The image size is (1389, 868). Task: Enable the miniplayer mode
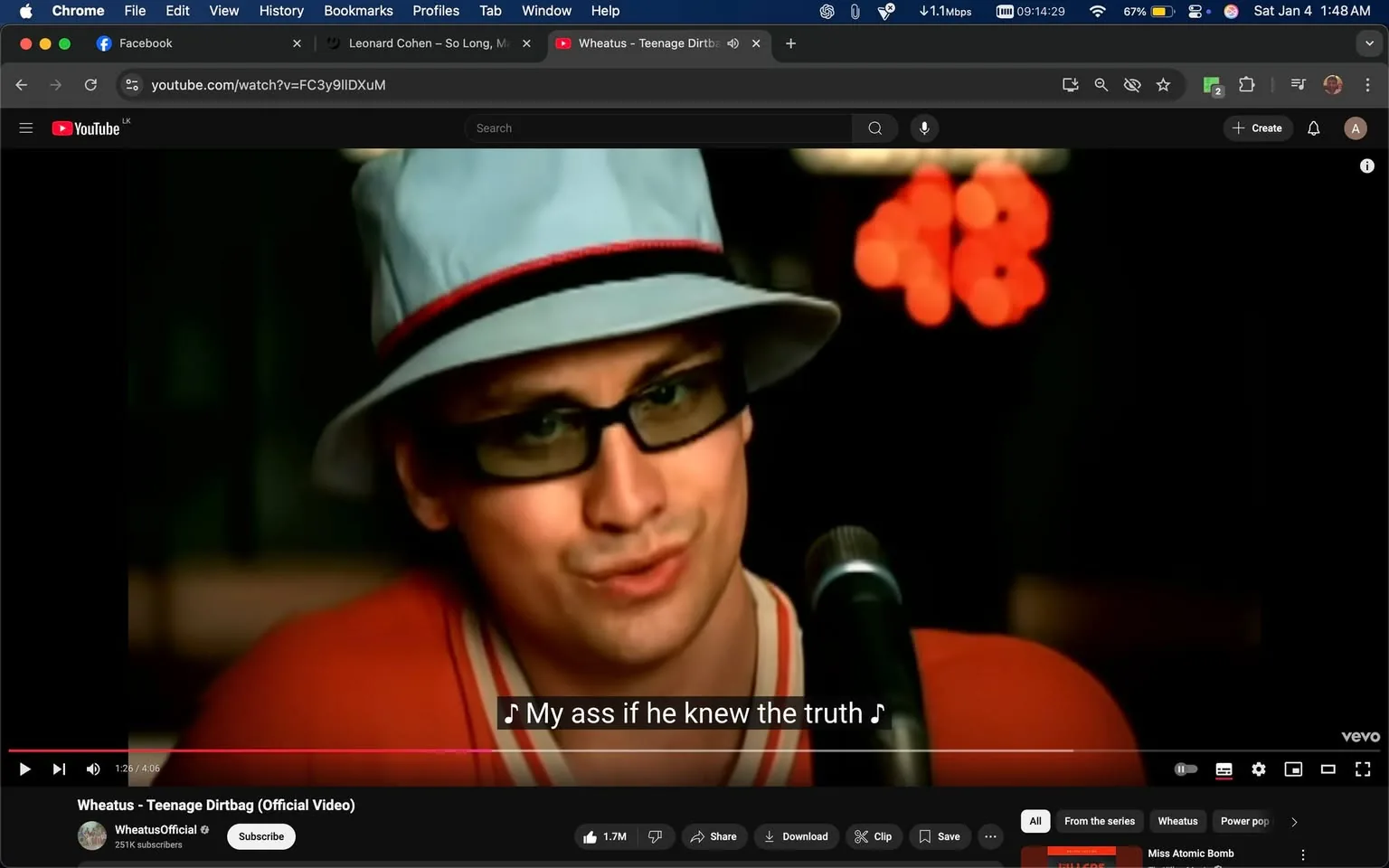tap(1293, 769)
